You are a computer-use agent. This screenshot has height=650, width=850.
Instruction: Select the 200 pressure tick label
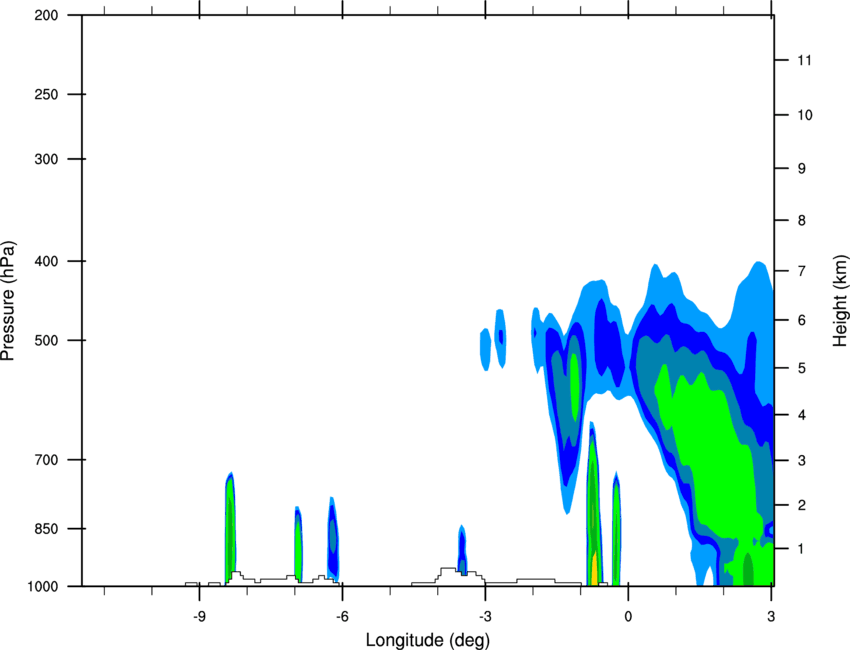tap(46, 15)
